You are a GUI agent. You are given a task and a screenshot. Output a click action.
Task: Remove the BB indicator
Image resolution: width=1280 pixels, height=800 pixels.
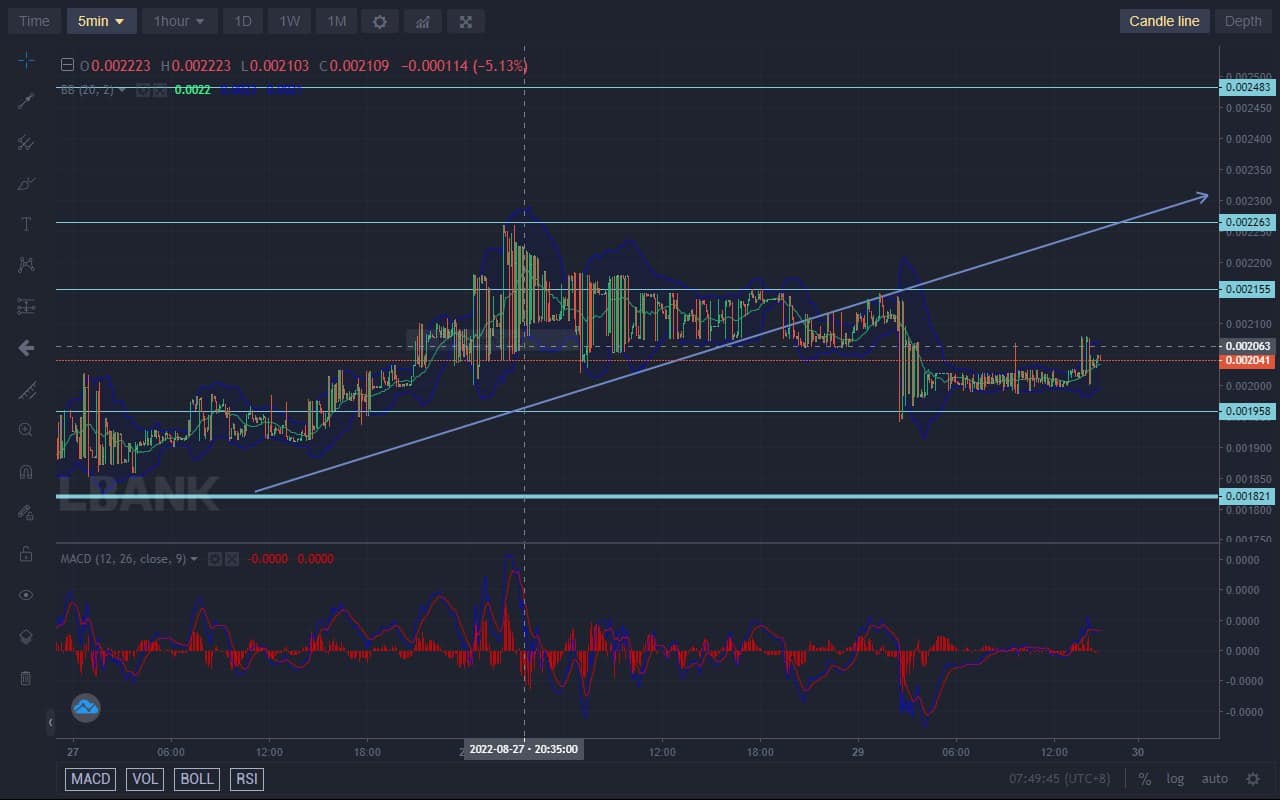coord(158,90)
